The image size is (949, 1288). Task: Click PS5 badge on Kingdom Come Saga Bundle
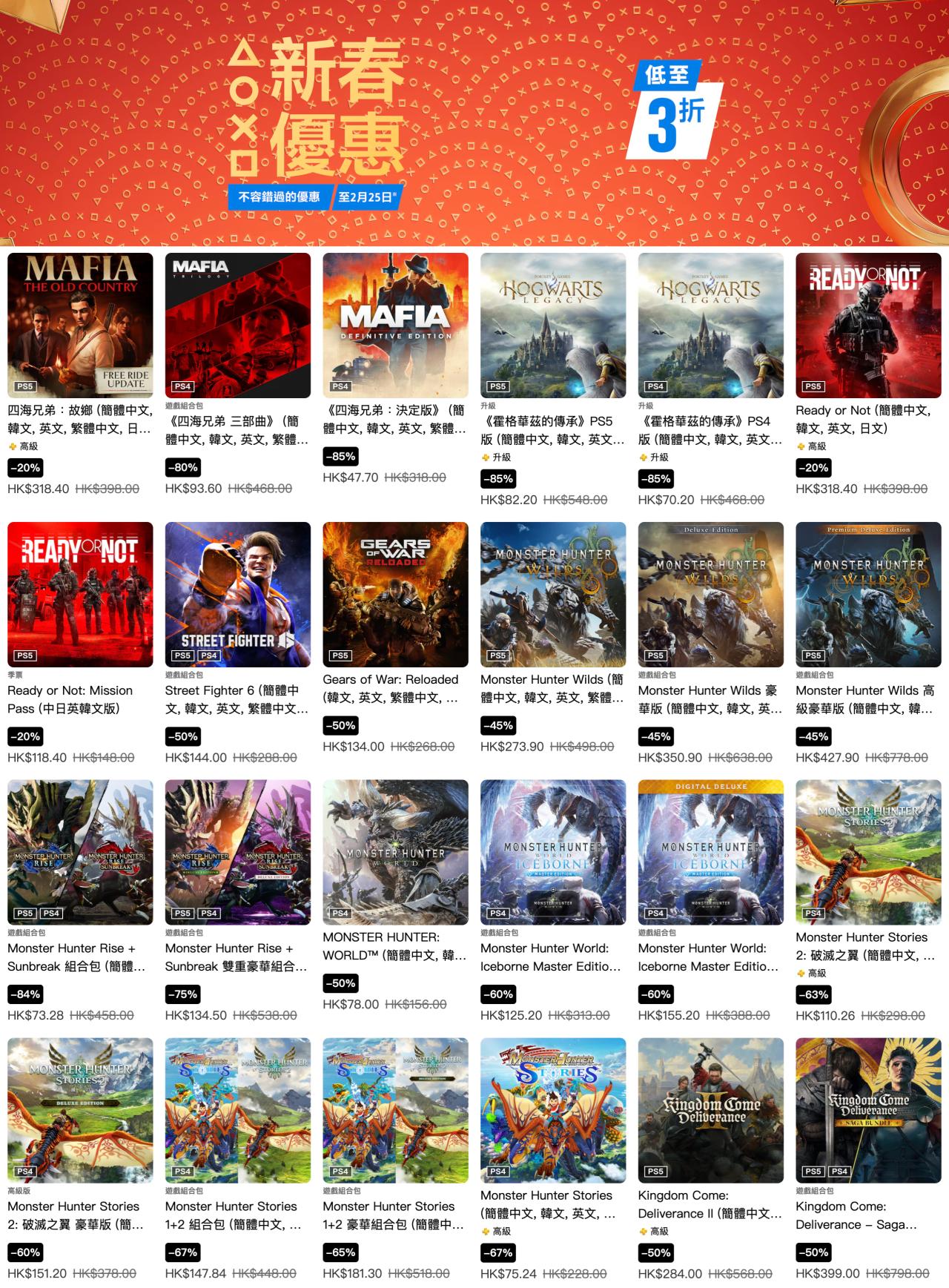tap(813, 1171)
